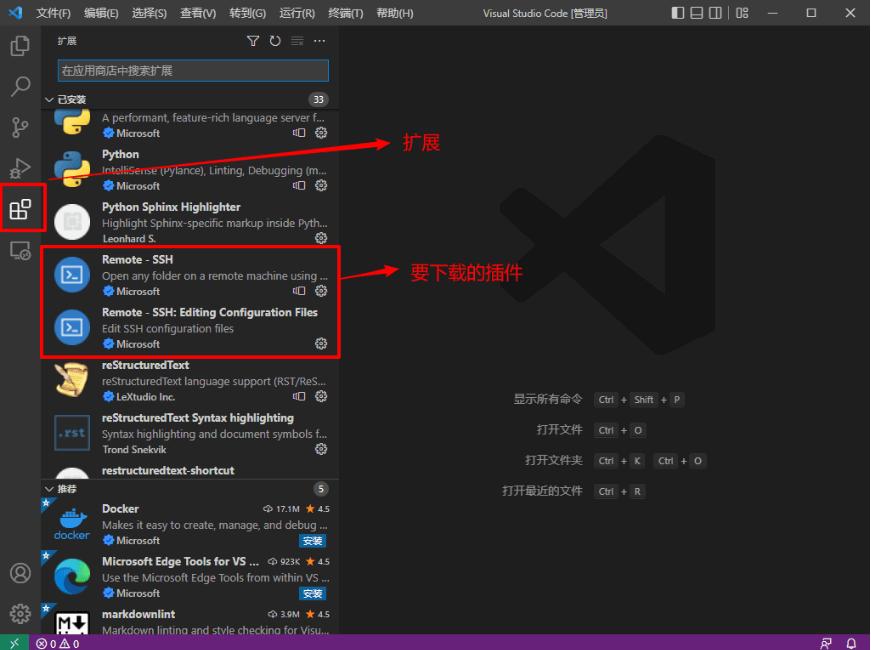Open the Explorer view in activity bar

[20, 46]
